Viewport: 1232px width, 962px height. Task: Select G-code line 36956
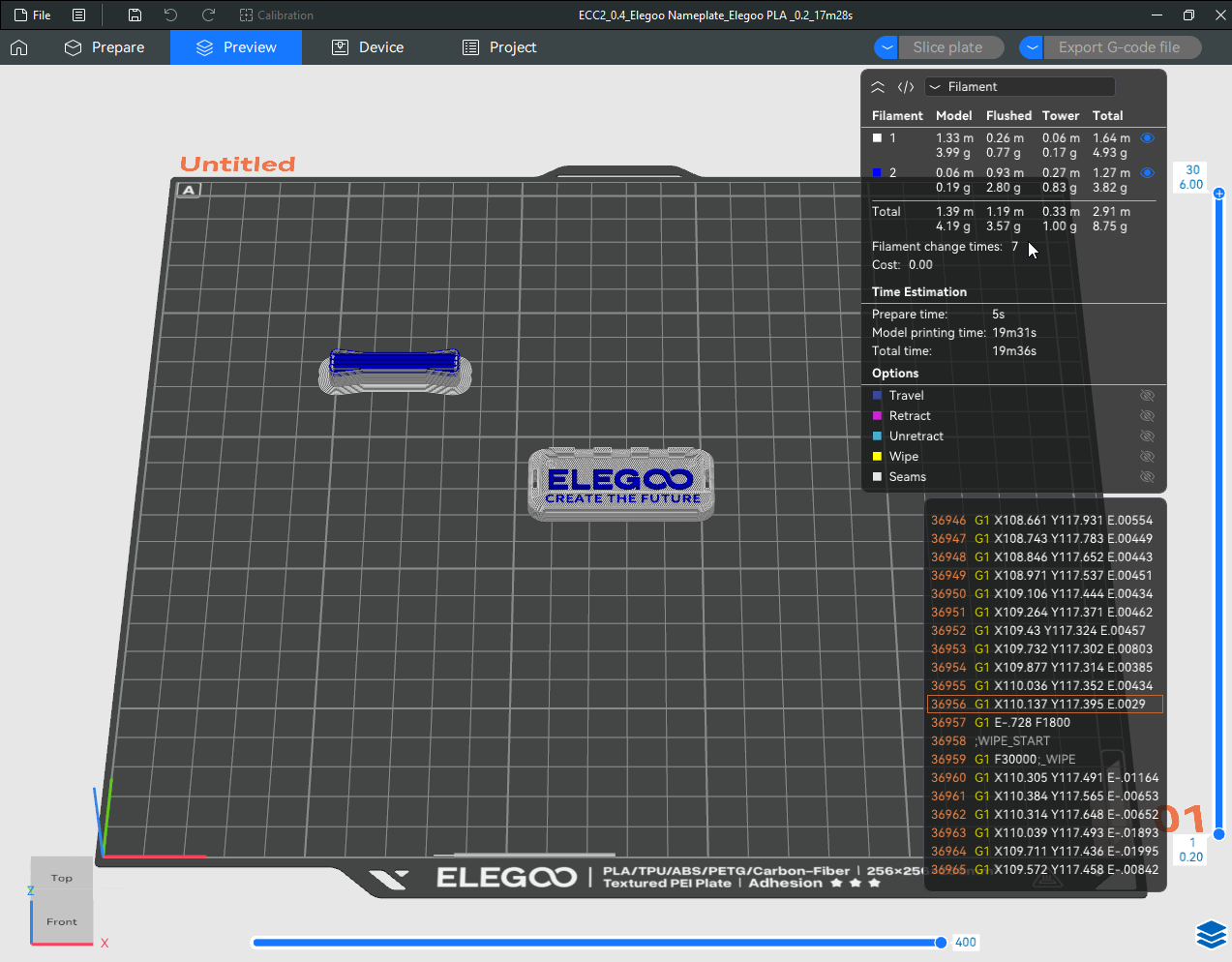click(1045, 705)
